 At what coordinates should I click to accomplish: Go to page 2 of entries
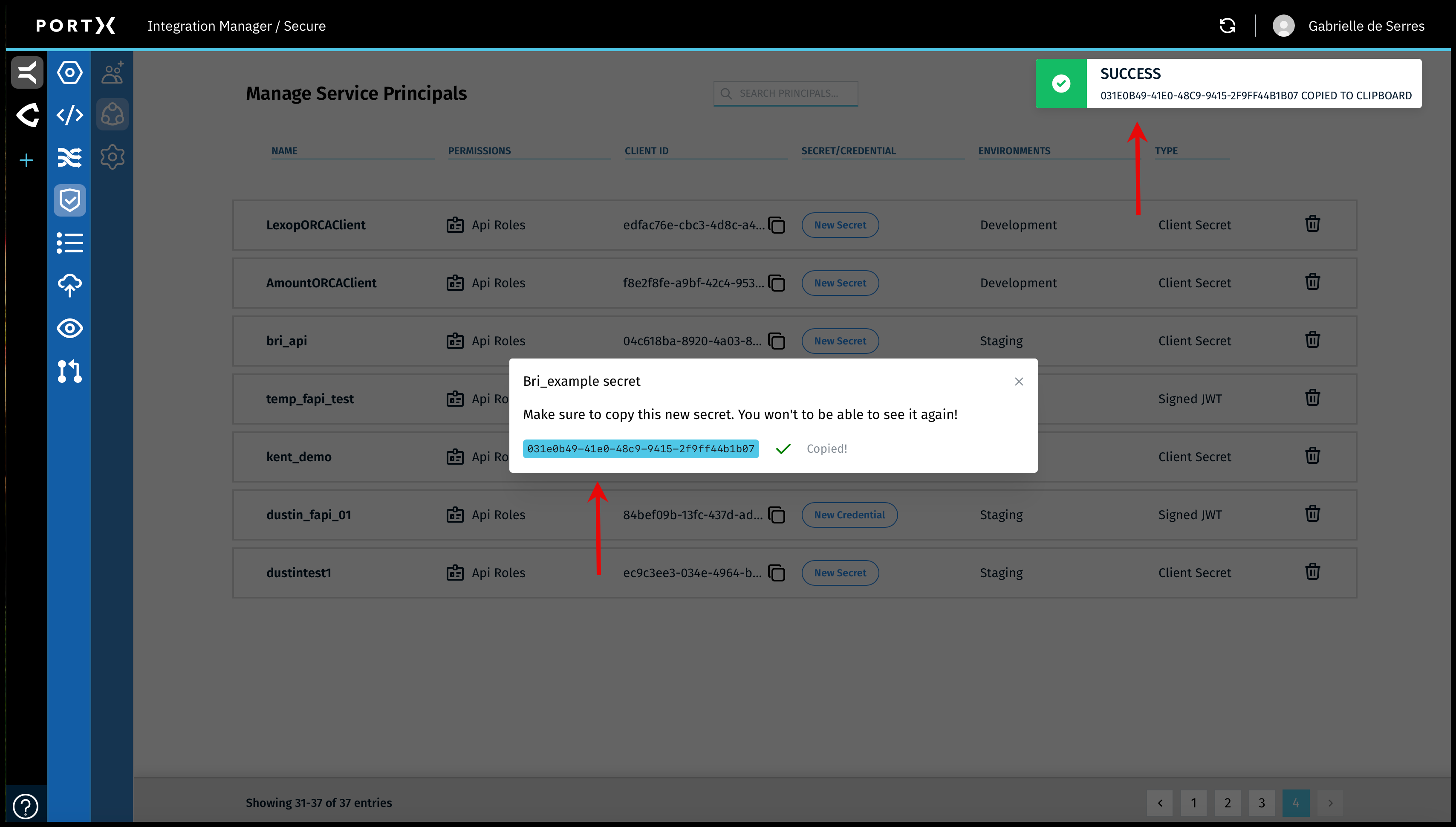[x=1227, y=803]
